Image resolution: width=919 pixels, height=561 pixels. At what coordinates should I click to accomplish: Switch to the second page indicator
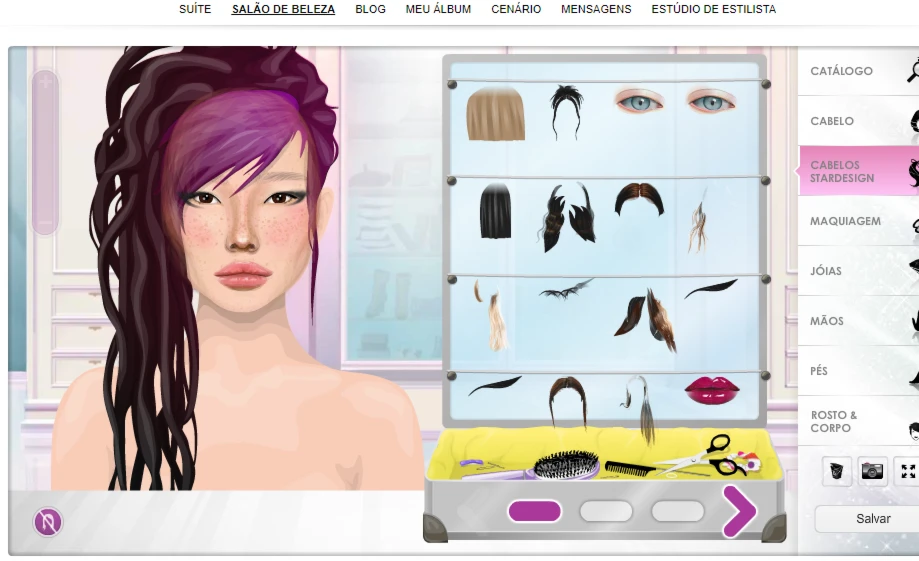pos(606,511)
